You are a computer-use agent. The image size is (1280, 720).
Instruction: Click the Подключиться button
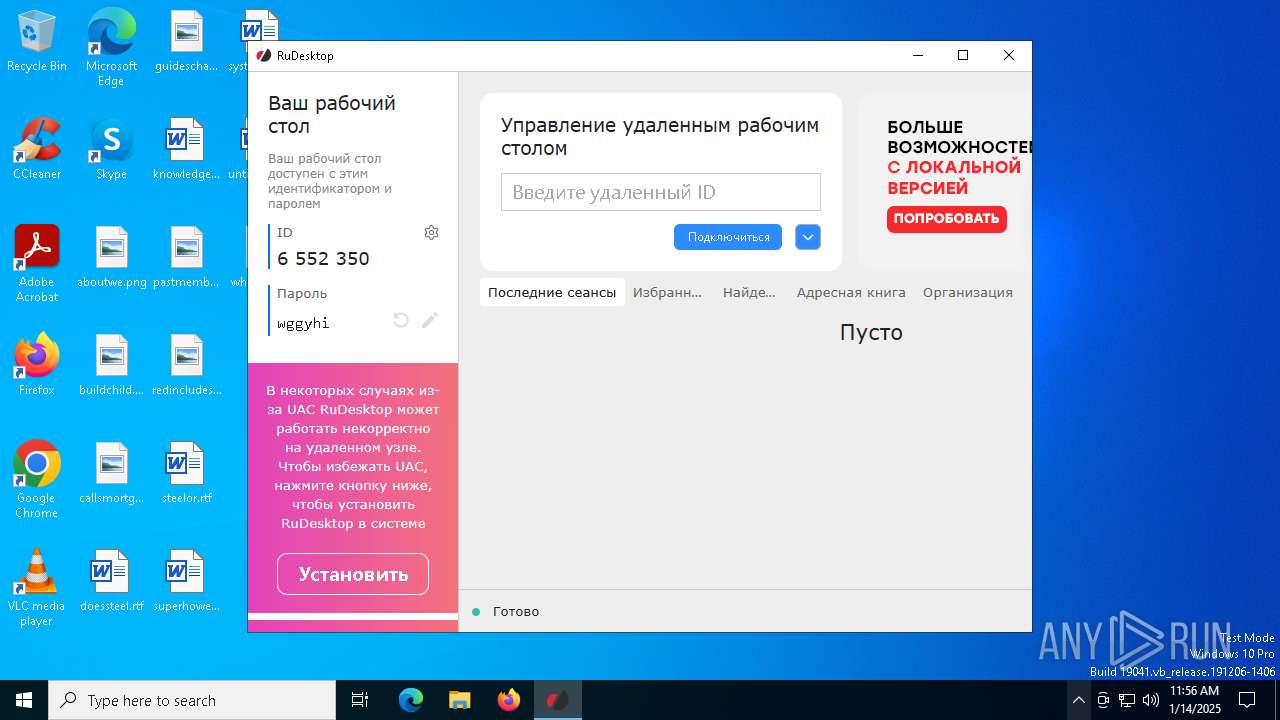[728, 237]
